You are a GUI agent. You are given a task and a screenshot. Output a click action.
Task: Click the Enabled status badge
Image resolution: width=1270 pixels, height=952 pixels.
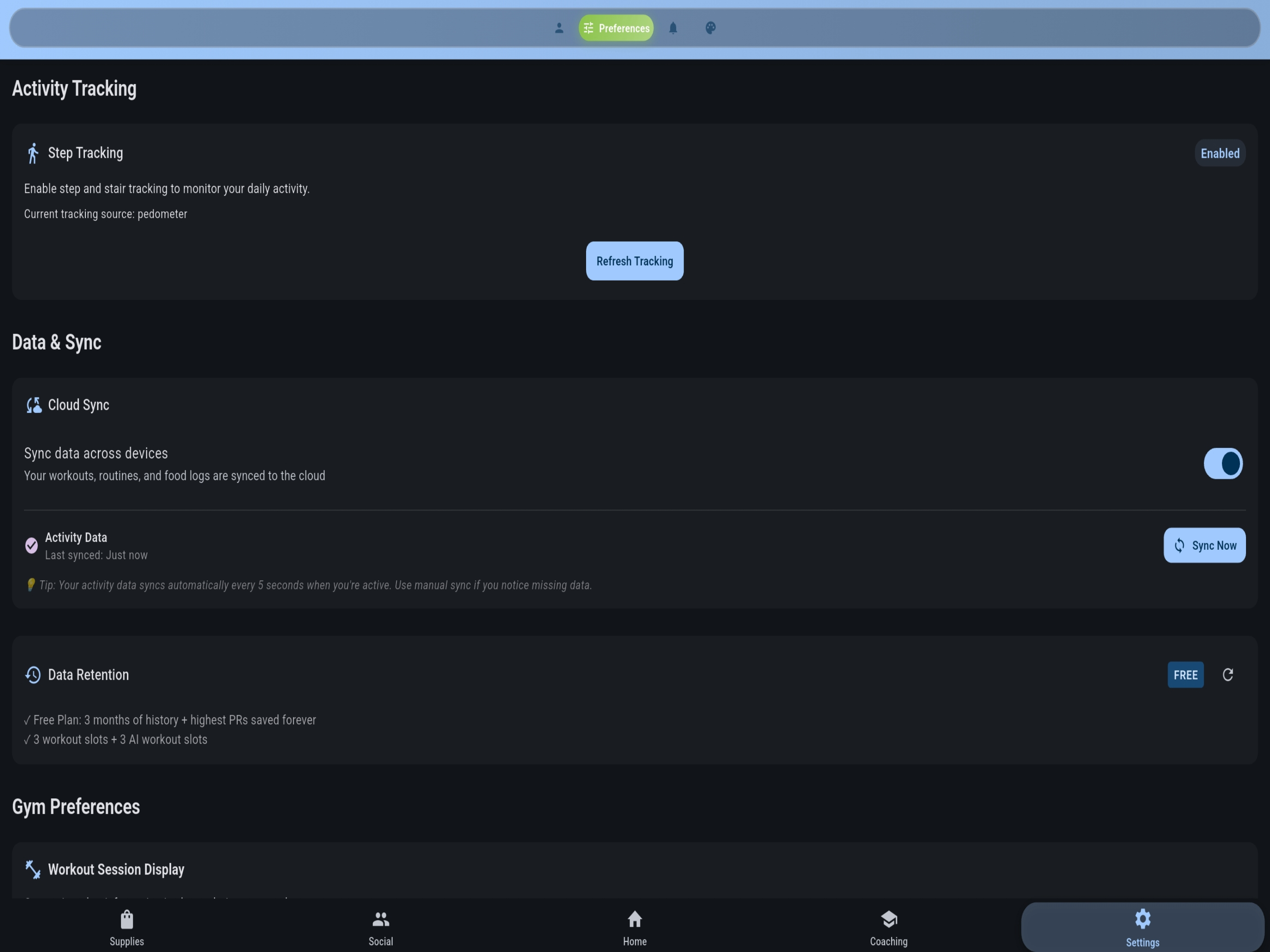pyautogui.click(x=1220, y=153)
